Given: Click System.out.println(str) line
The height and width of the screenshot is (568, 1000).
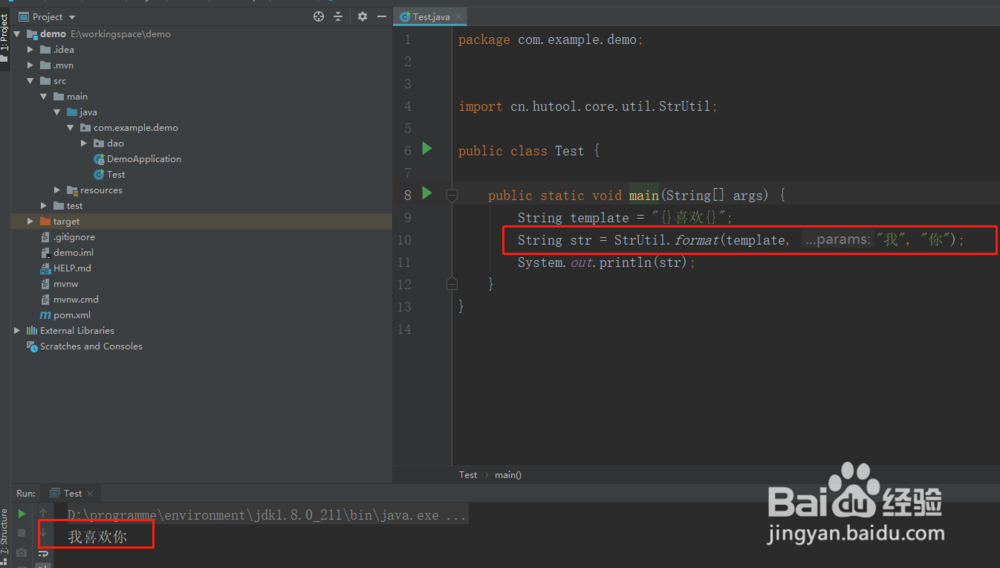Looking at the screenshot, I should click(606, 263).
